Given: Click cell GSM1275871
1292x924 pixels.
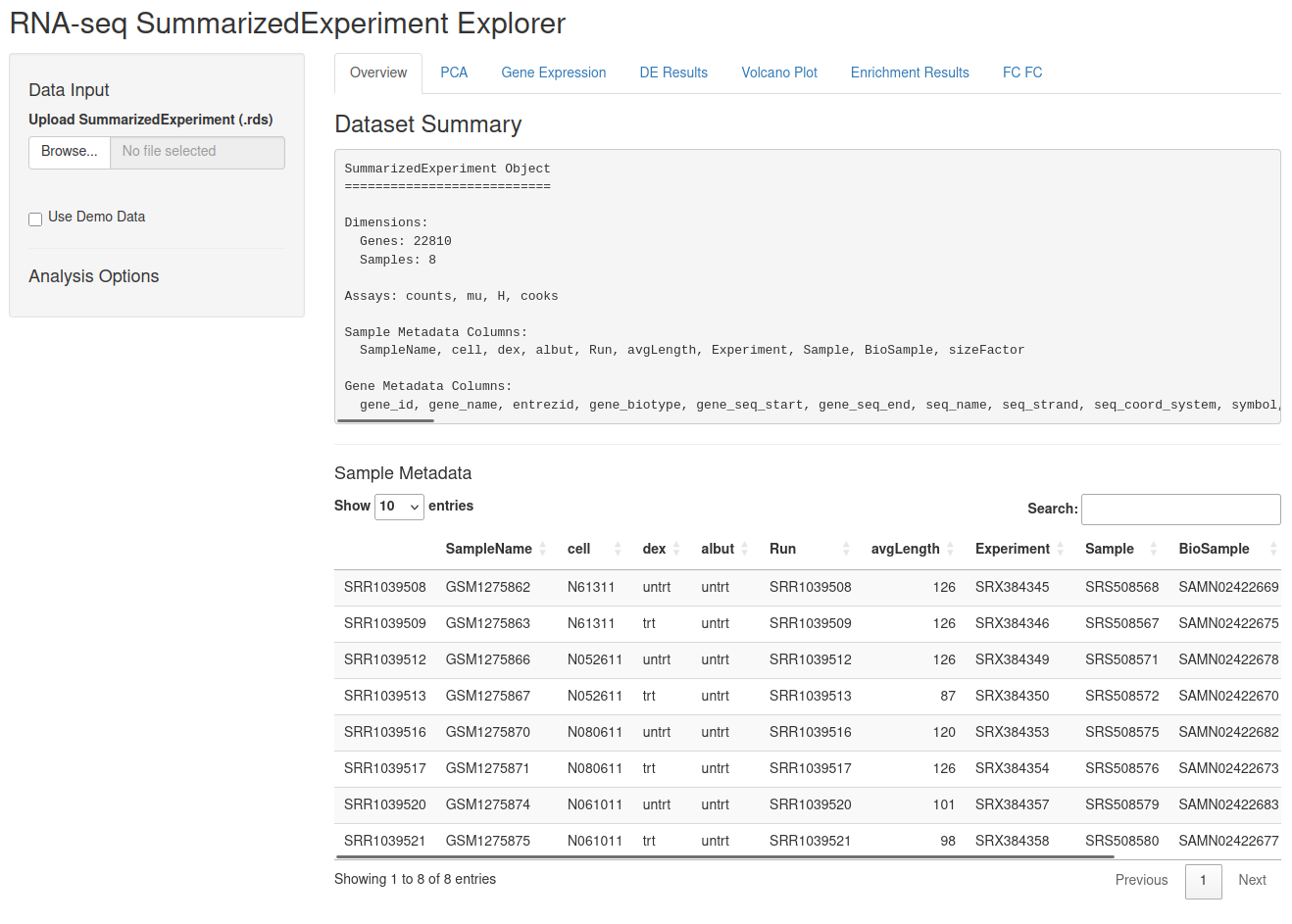Looking at the screenshot, I should [x=488, y=768].
